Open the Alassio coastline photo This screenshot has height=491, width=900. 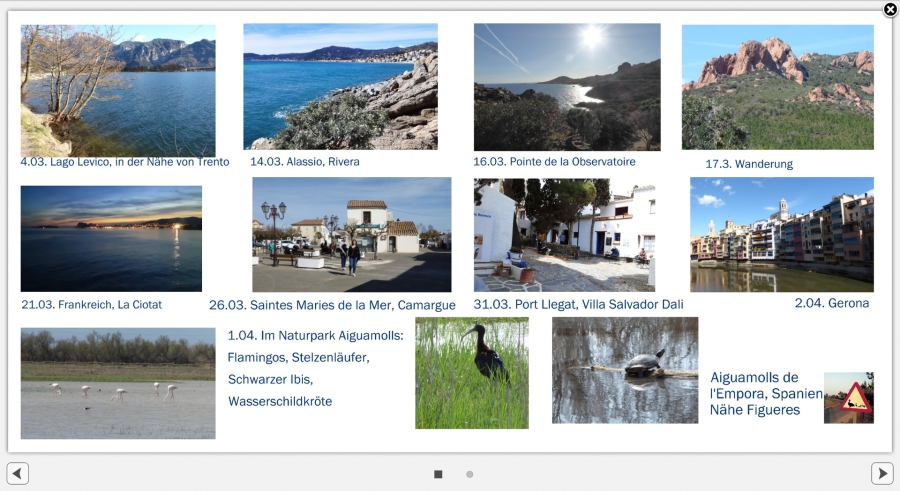340,87
